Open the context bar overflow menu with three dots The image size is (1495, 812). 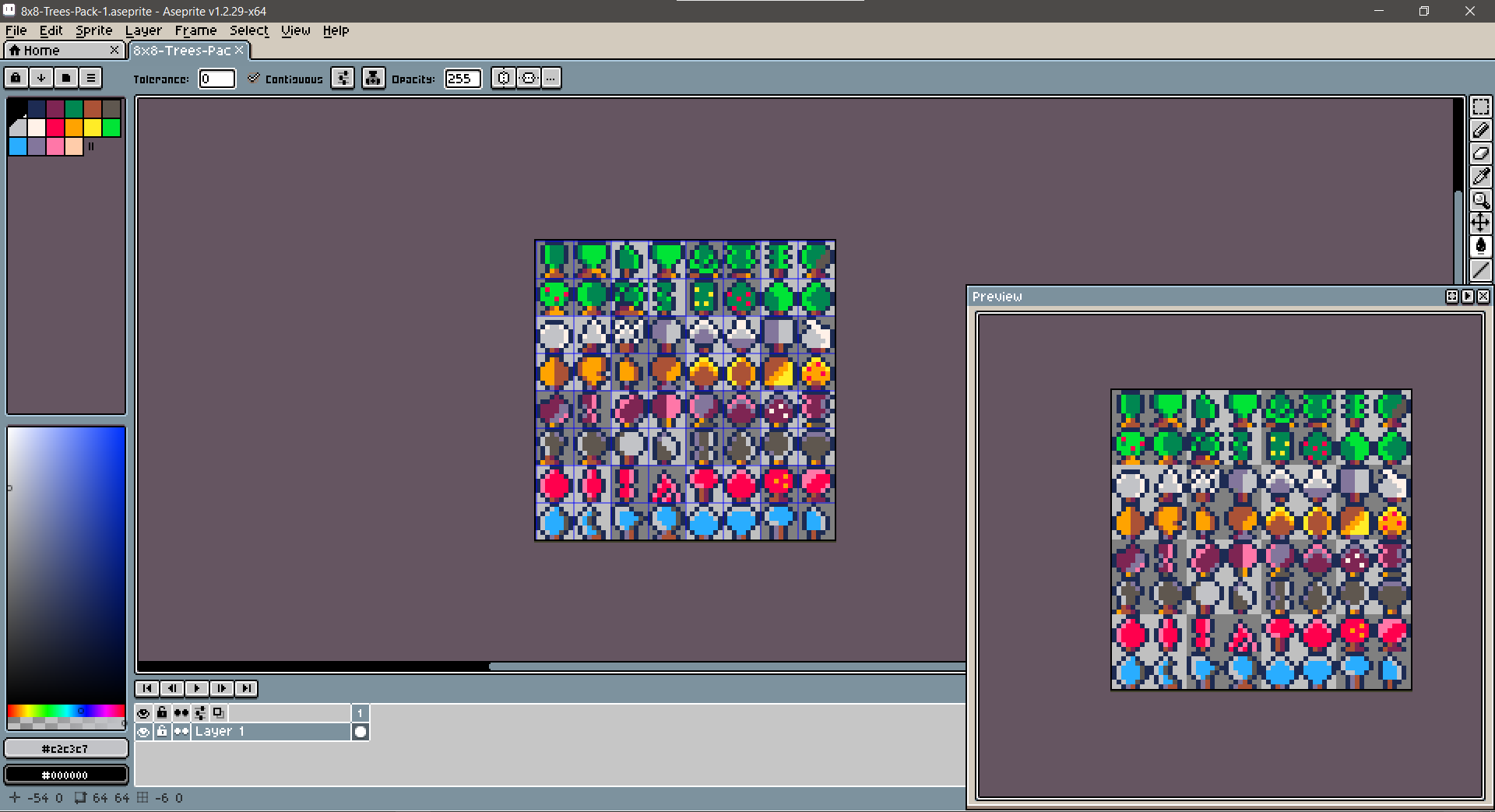(x=551, y=78)
